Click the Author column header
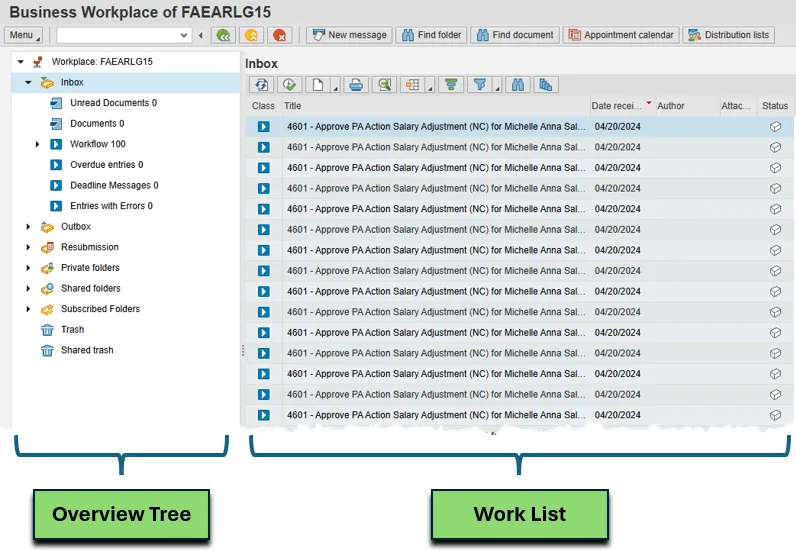Image resolution: width=796 pixels, height=550 pixels. coord(687,106)
